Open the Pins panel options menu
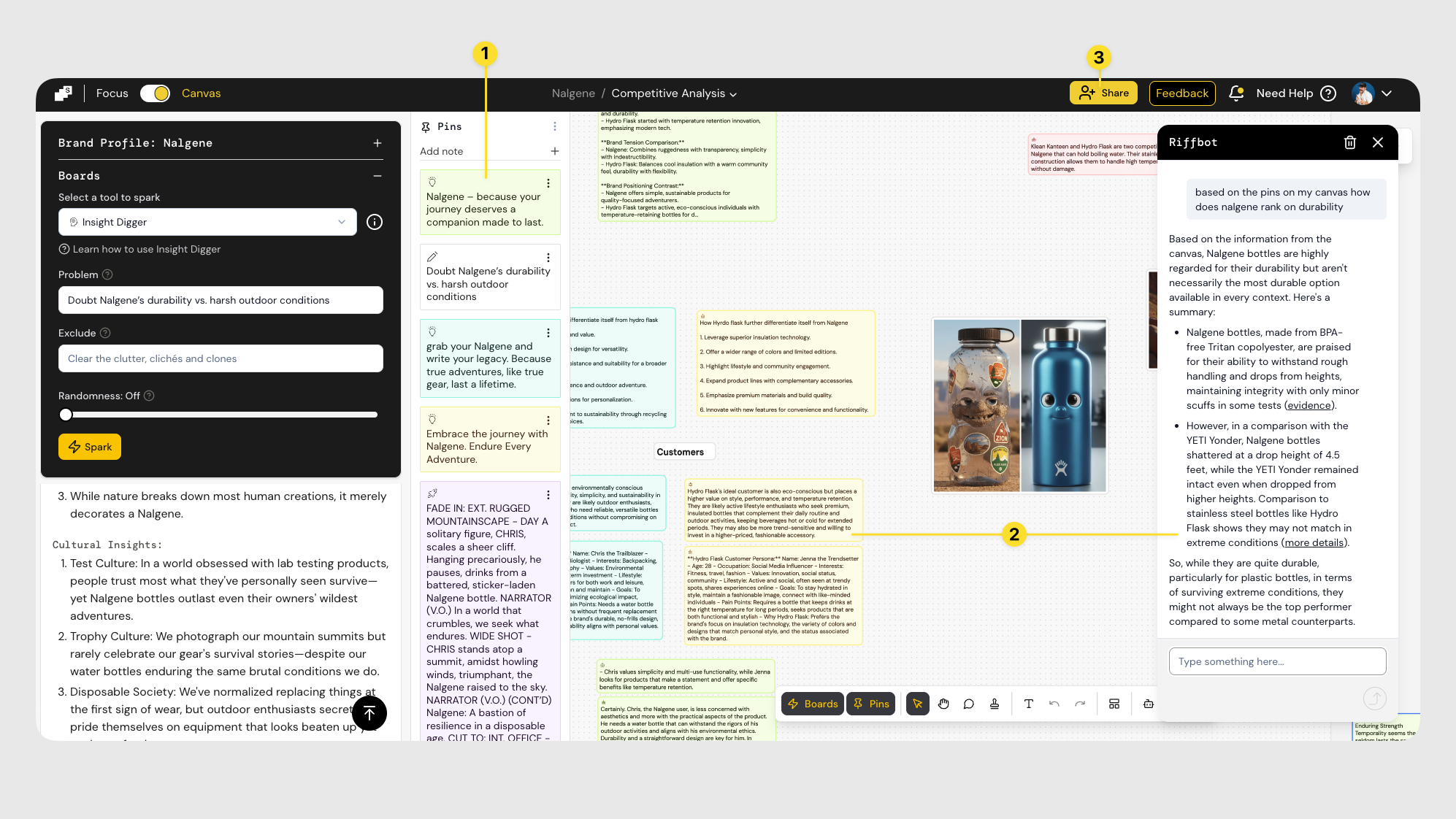1456x819 pixels. point(555,127)
